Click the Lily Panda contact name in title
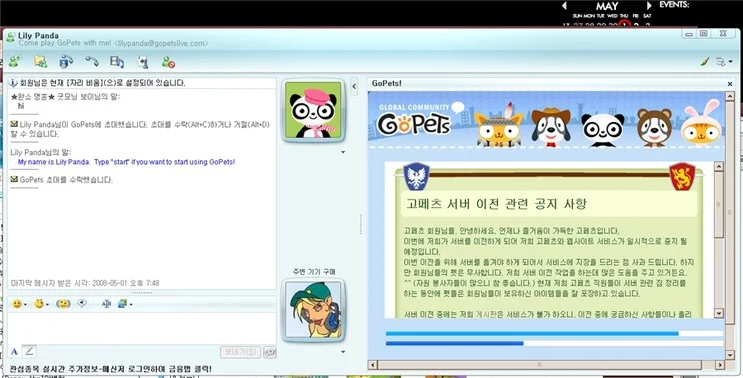The width and height of the screenshot is (743, 378). pyautogui.click(x=38, y=36)
